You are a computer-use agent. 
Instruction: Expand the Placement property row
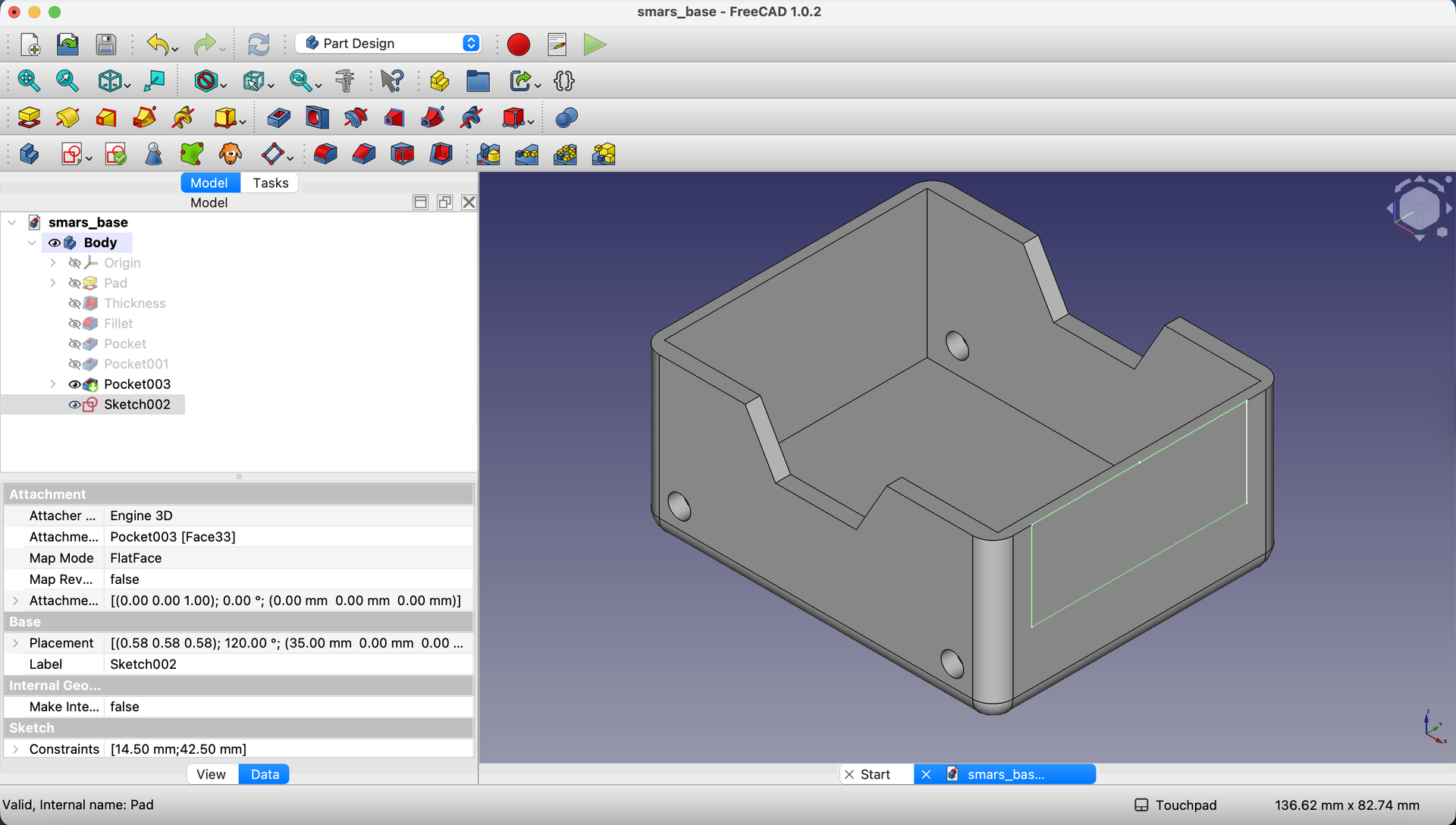[x=16, y=643]
